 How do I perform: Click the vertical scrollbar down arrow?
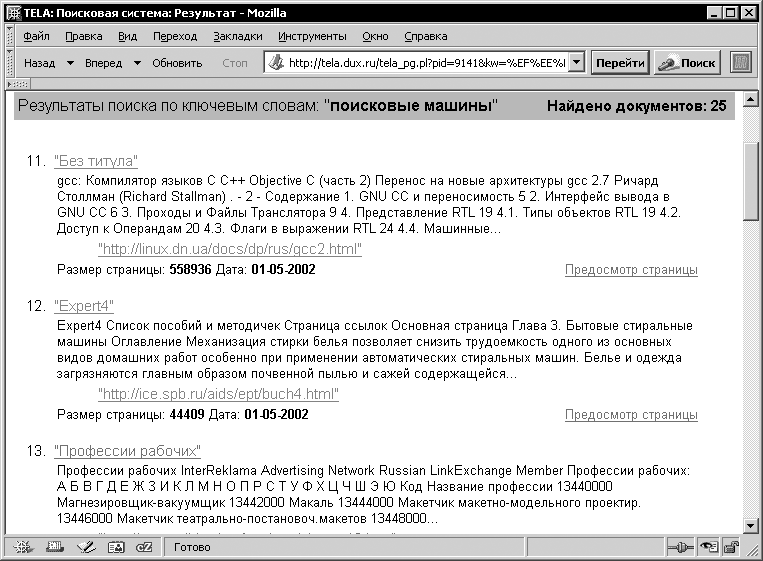pyautogui.click(x=750, y=525)
